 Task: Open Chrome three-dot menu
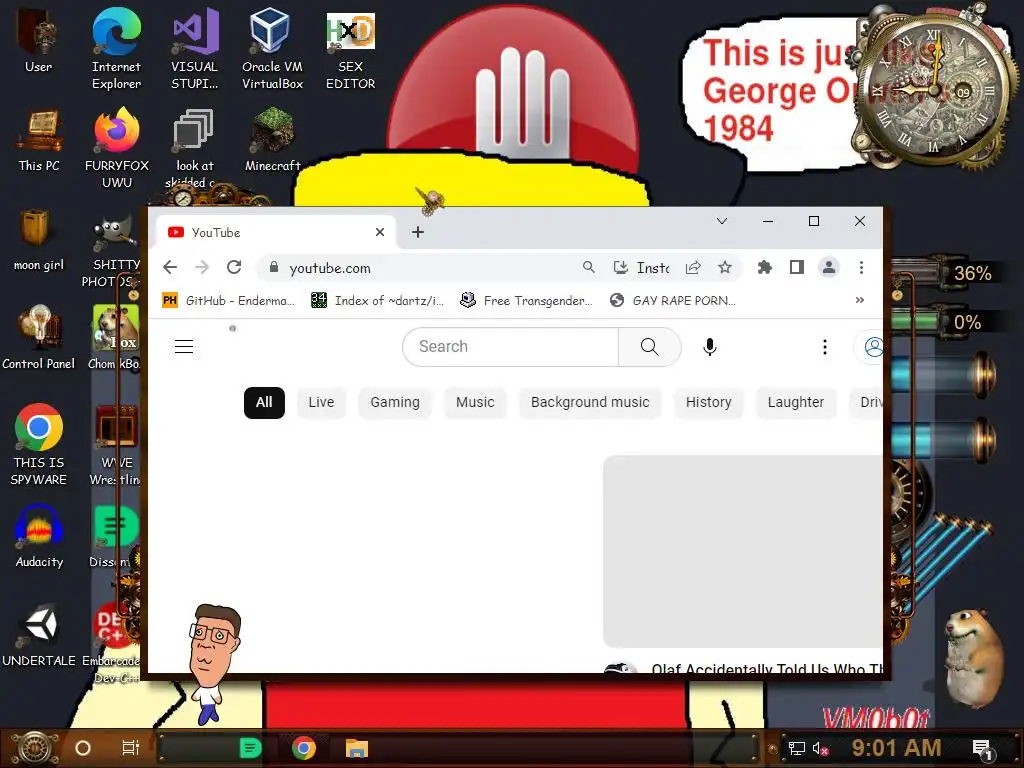point(861,267)
